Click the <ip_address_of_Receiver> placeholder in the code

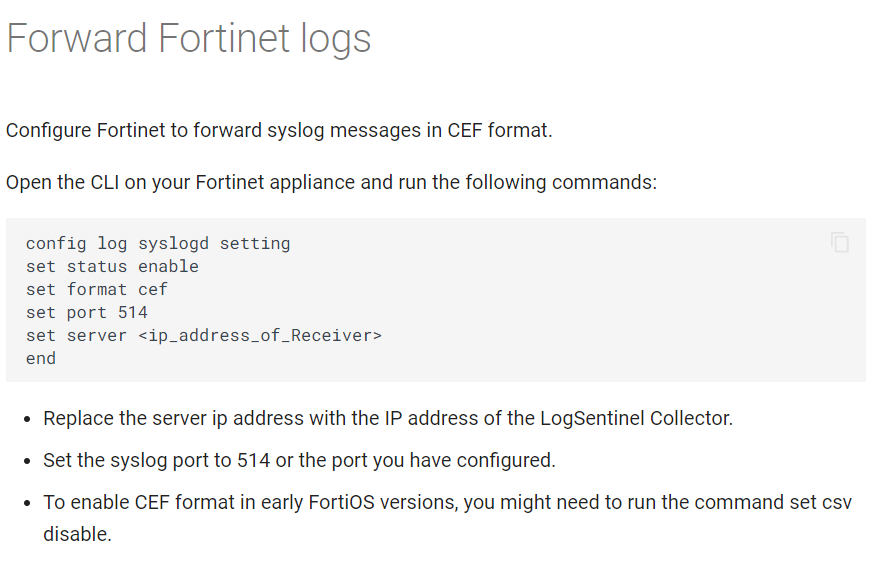tap(260, 335)
